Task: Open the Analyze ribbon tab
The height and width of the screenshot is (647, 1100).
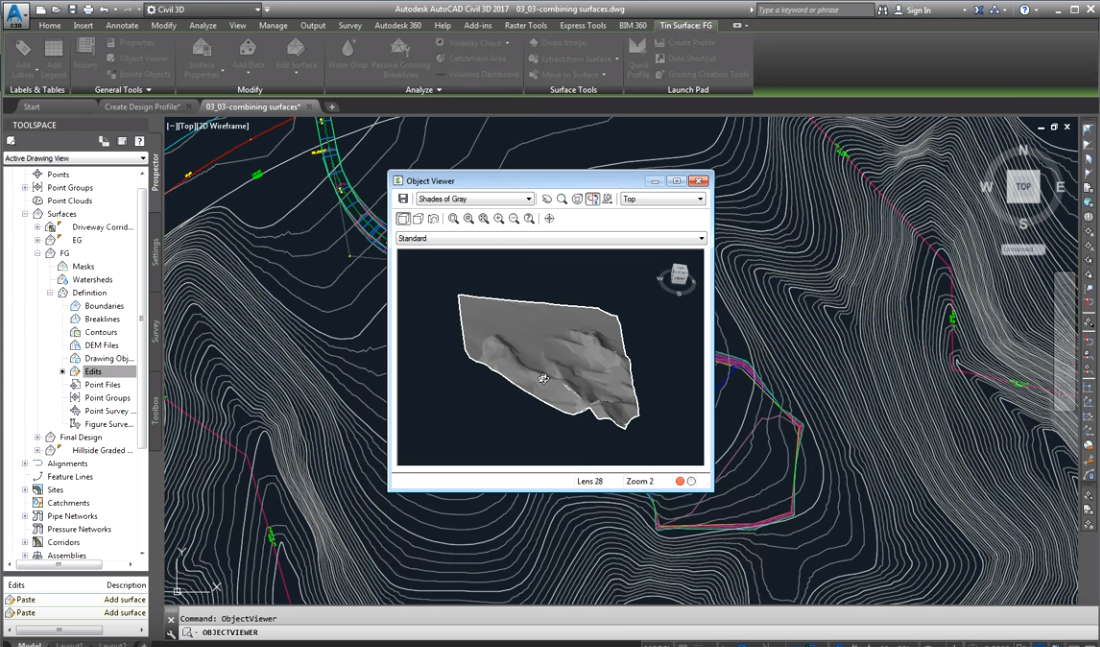Action: [203, 25]
